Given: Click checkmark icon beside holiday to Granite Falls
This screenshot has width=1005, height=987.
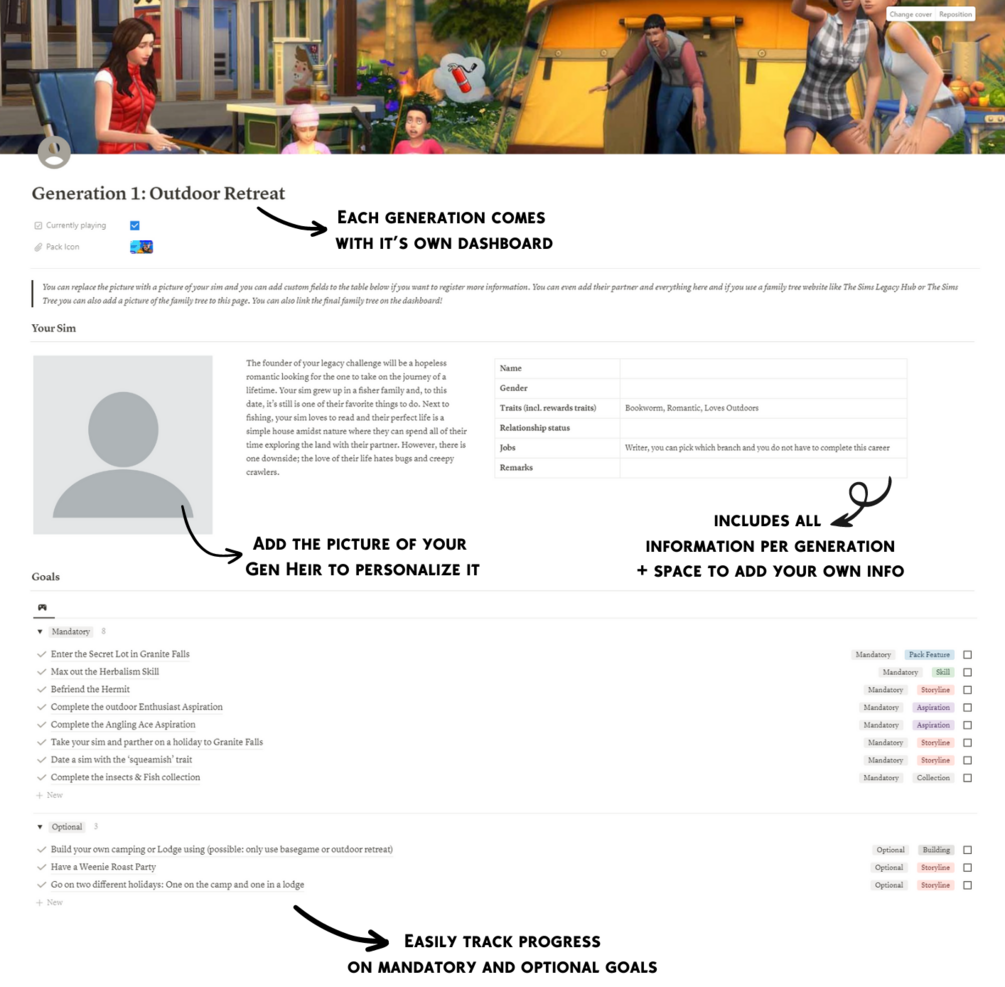Looking at the screenshot, I should [42, 742].
